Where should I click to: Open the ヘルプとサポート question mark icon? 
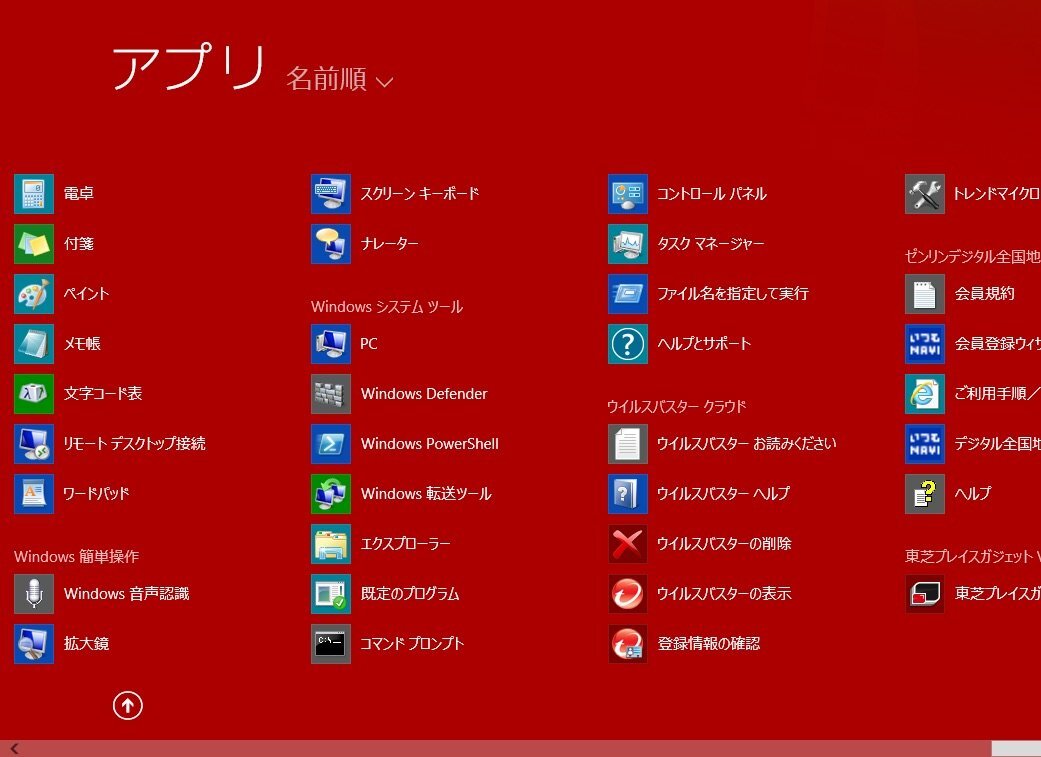pos(627,344)
